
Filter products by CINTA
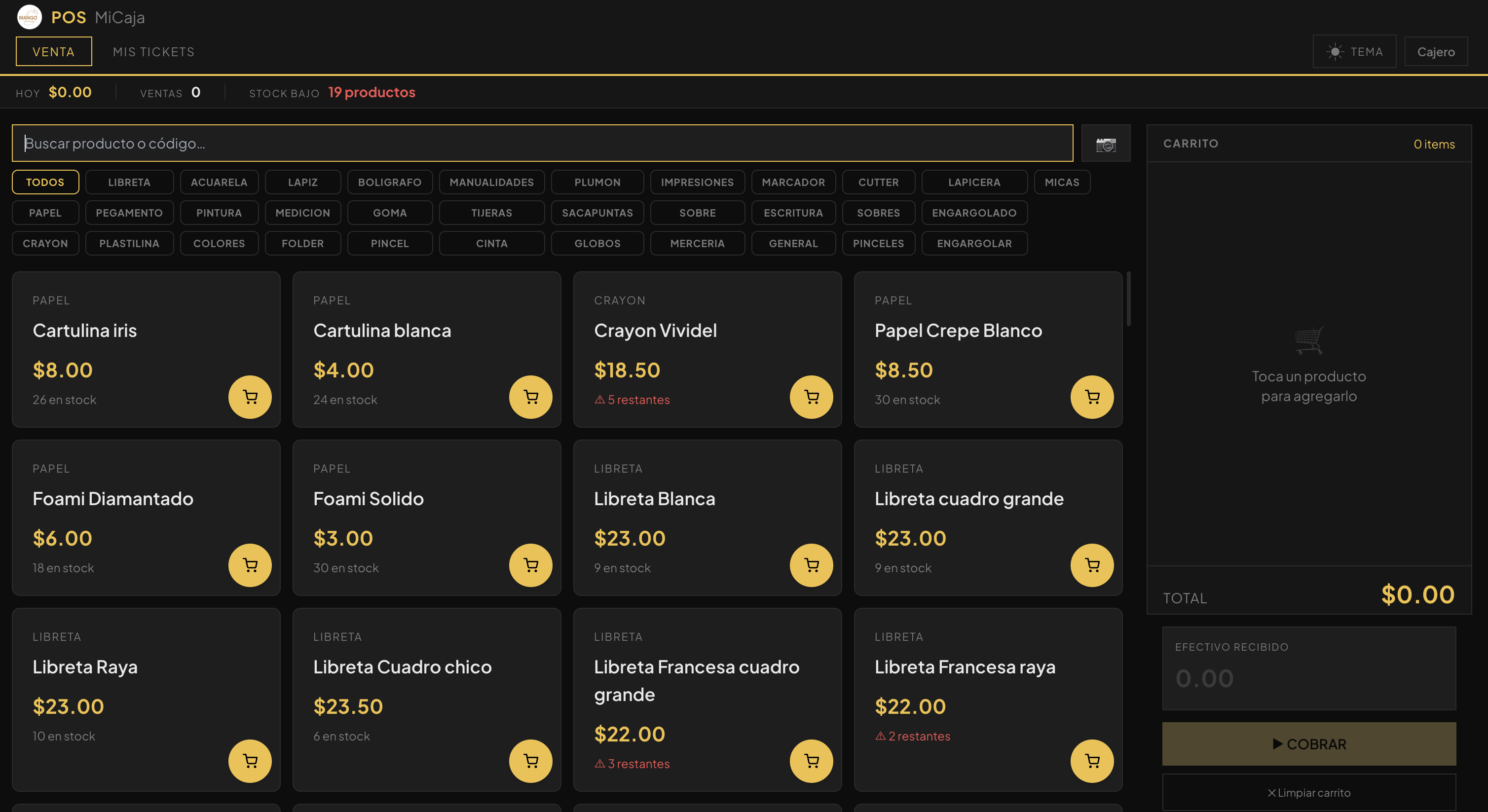(491, 243)
